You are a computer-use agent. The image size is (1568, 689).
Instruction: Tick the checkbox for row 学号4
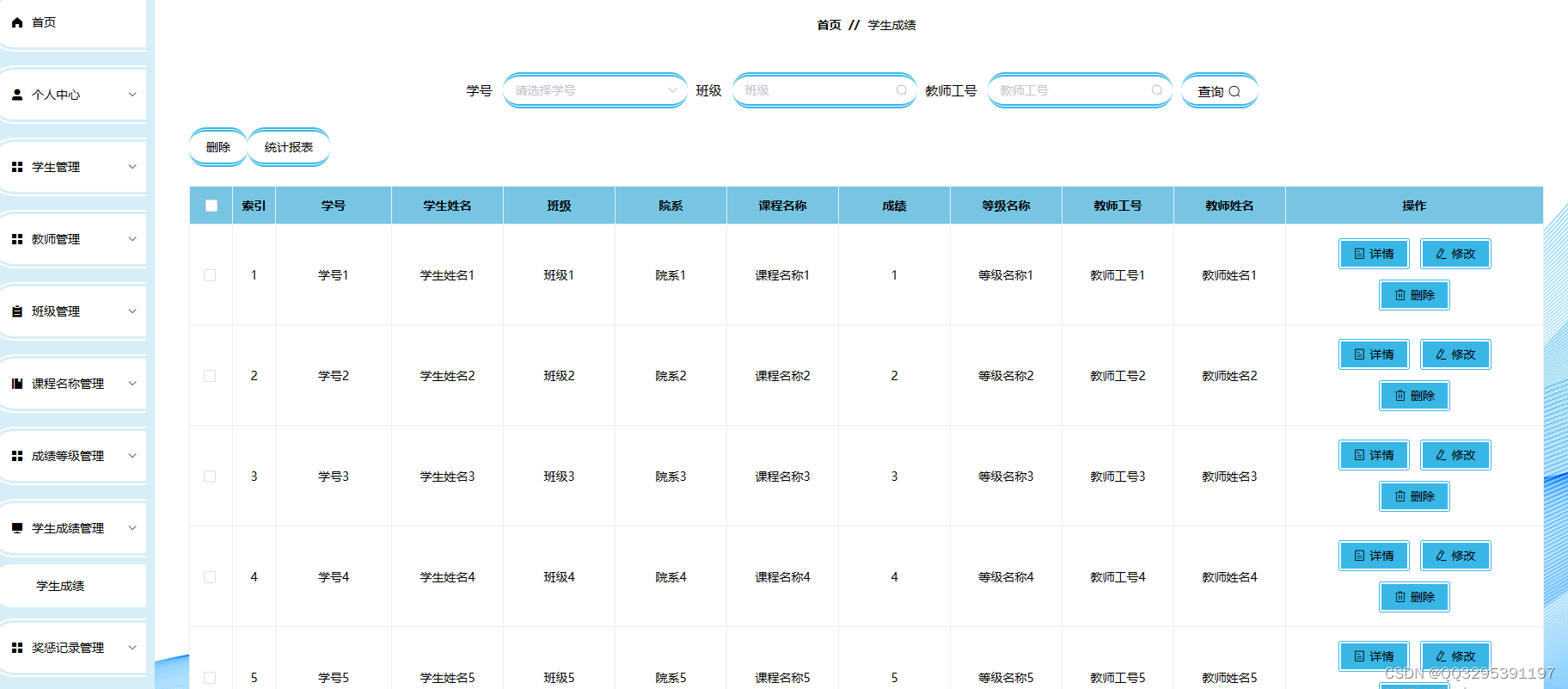pos(210,577)
